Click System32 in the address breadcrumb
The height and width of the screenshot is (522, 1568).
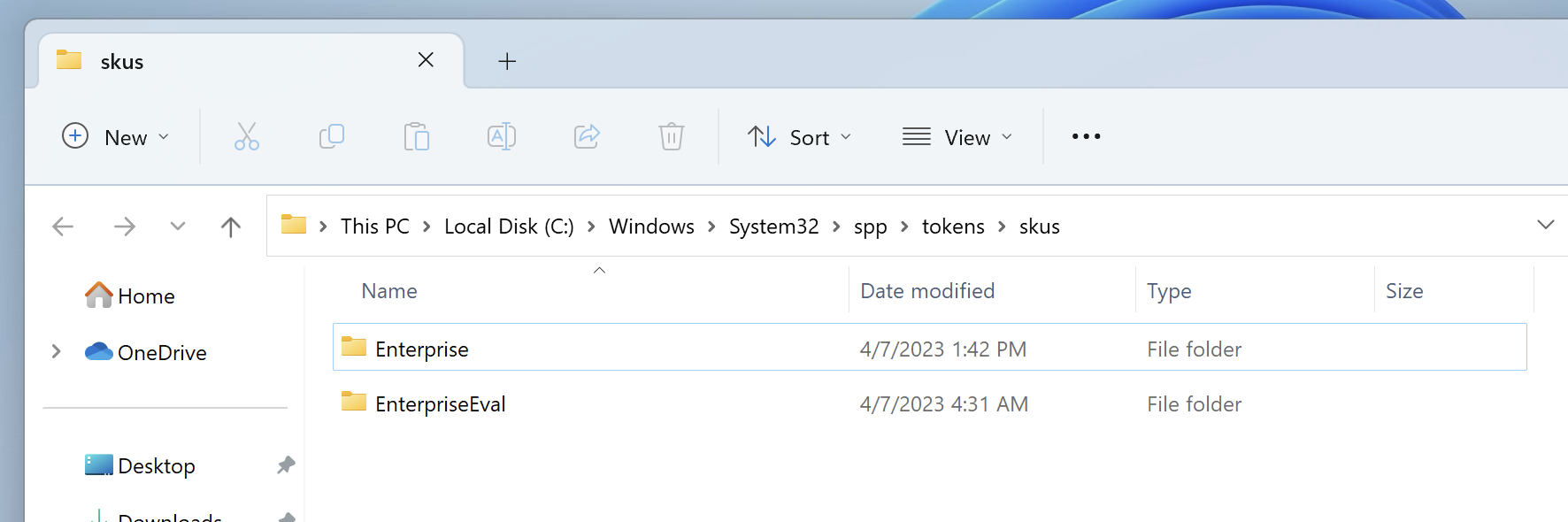773,226
